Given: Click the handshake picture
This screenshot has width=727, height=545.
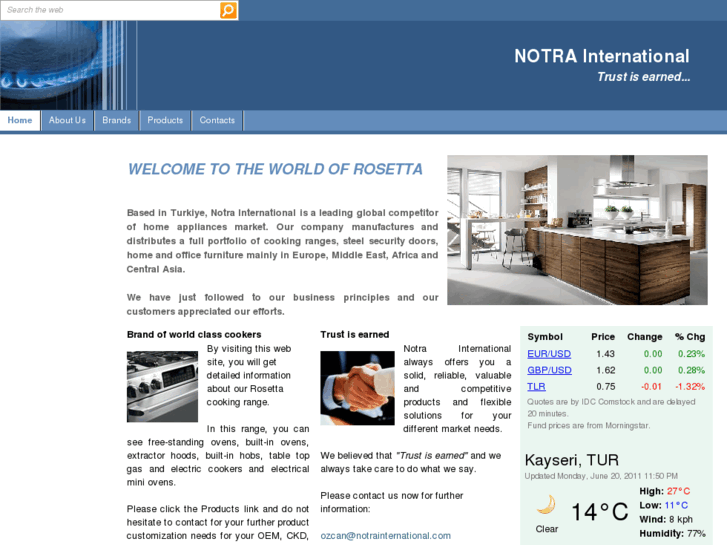Looking at the screenshot, I should coord(357,388).
